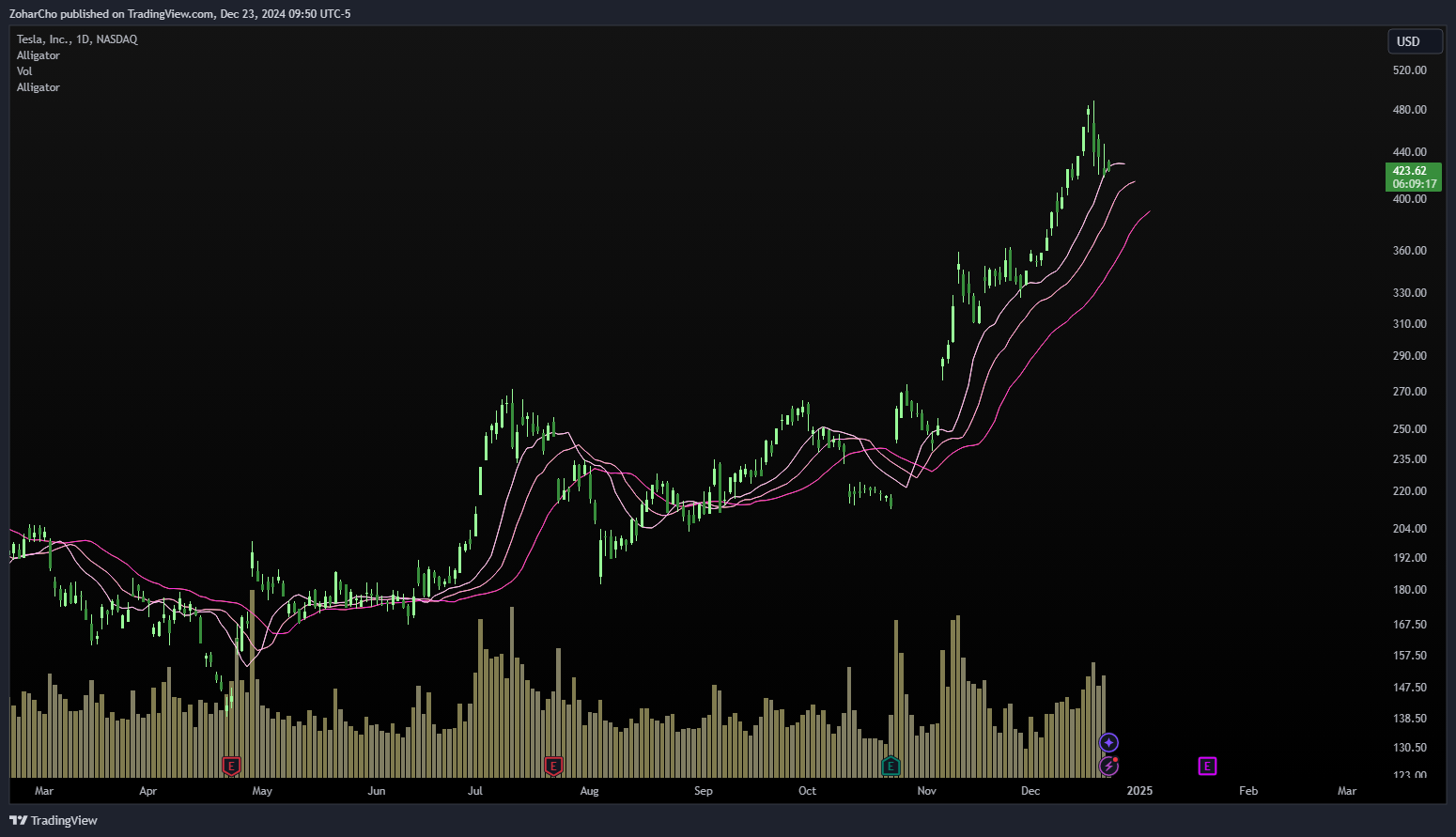Click the 167.50 price axis label
1456x837 pixels.
click(x=1409, y=625)
